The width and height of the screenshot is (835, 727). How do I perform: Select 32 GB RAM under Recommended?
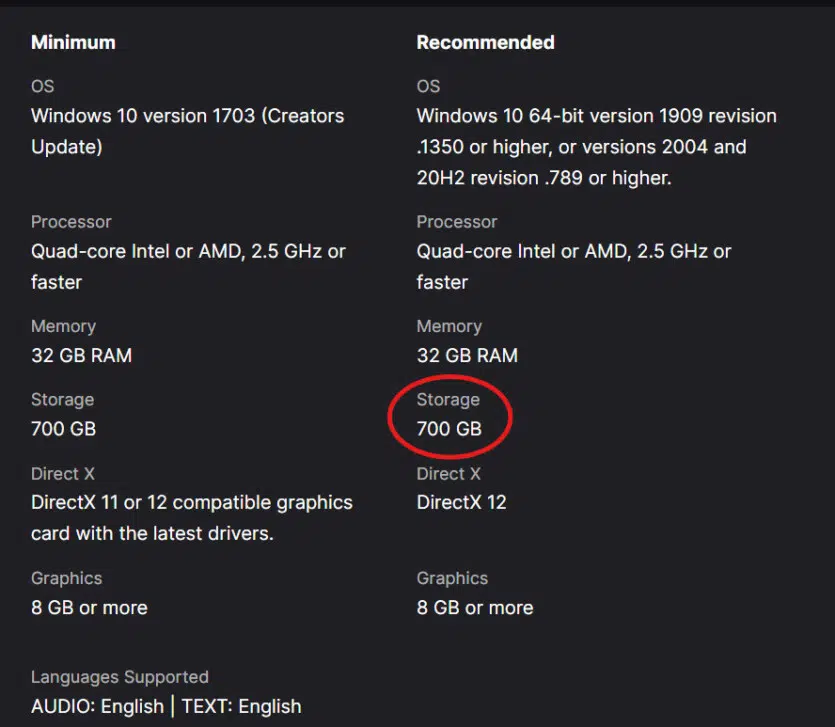467,356
